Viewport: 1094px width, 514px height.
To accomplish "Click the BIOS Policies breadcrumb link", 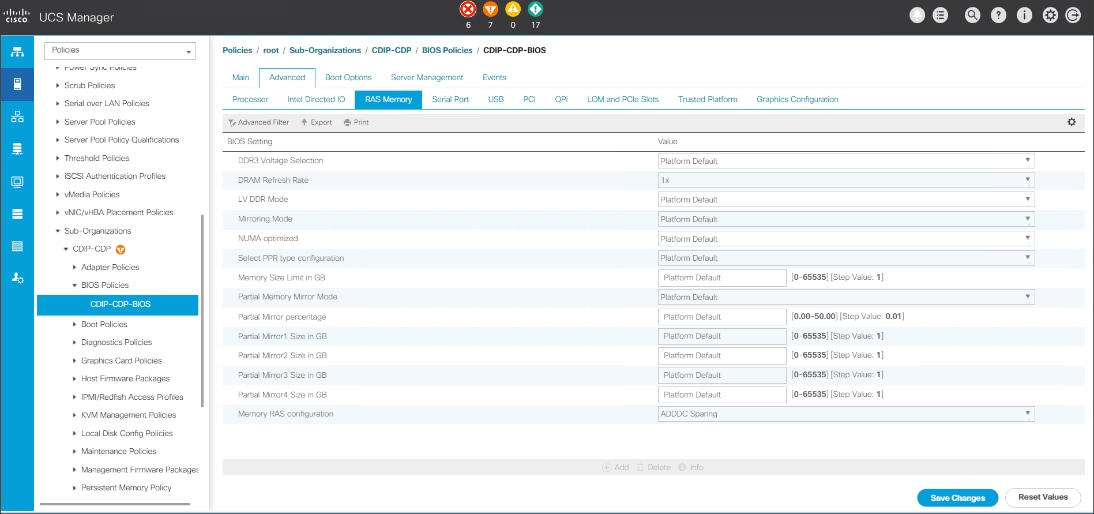I will click(447, 50).
